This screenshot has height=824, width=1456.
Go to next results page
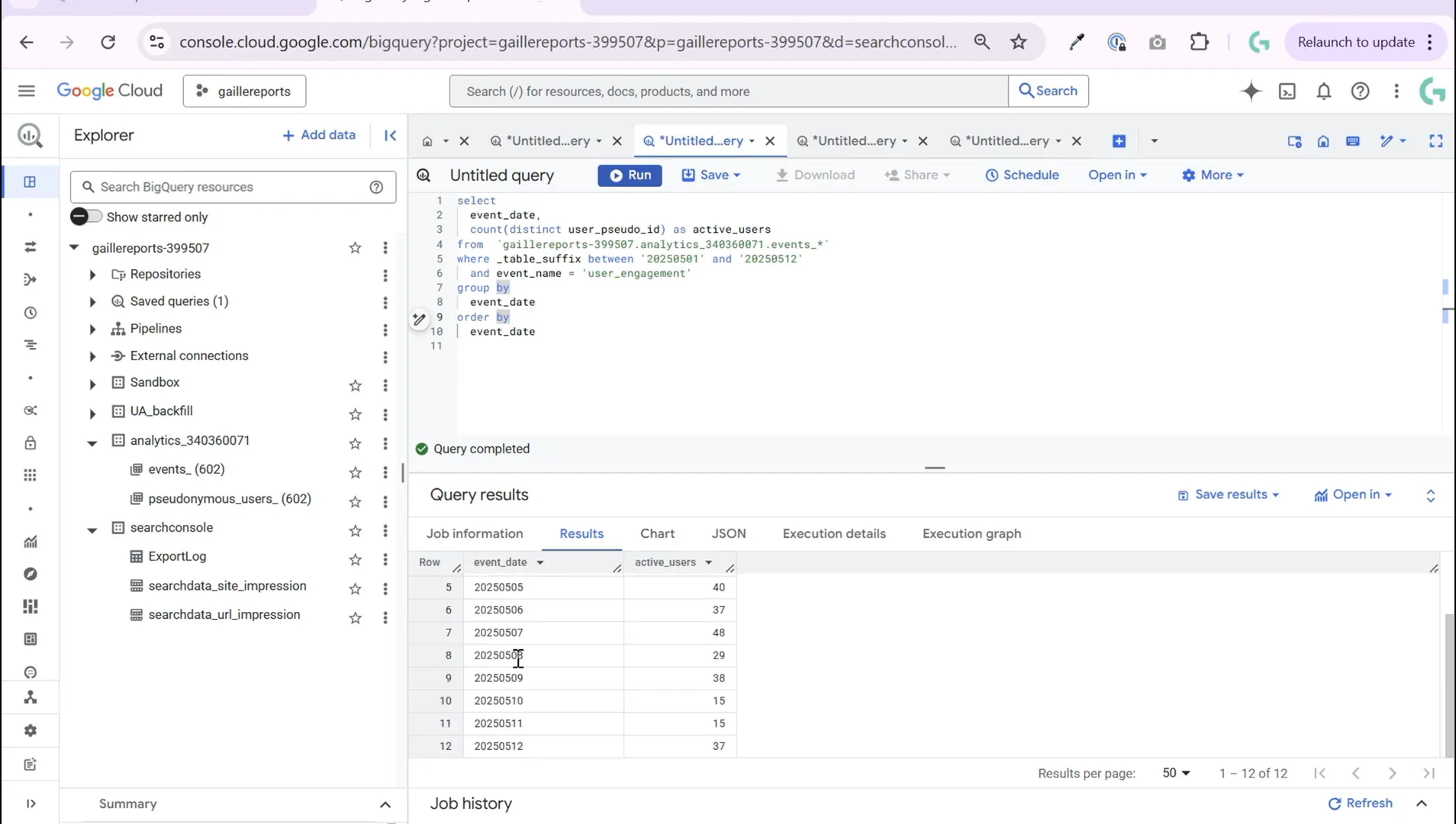pyautogui.click(x=1392, y=773)
